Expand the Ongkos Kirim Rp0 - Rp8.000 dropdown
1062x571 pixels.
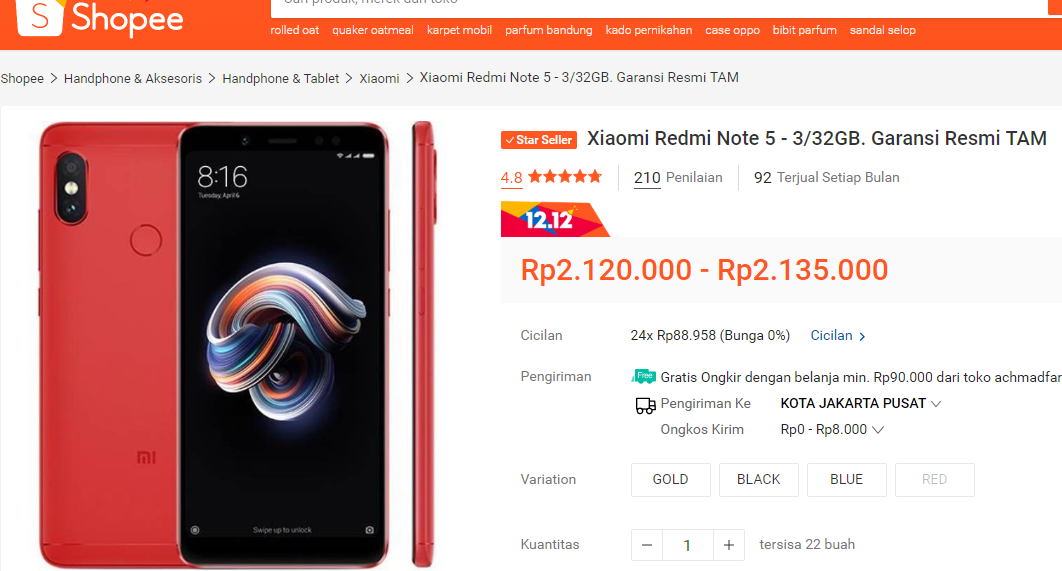pyautogui.click(x=832, y=429)
